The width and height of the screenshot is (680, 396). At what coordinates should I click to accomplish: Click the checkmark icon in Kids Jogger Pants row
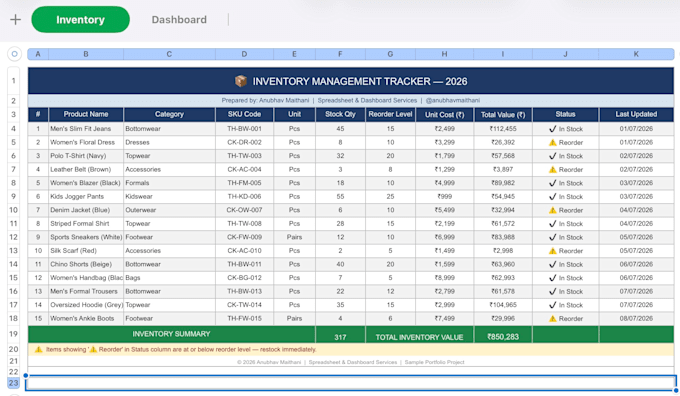[552, 196]
